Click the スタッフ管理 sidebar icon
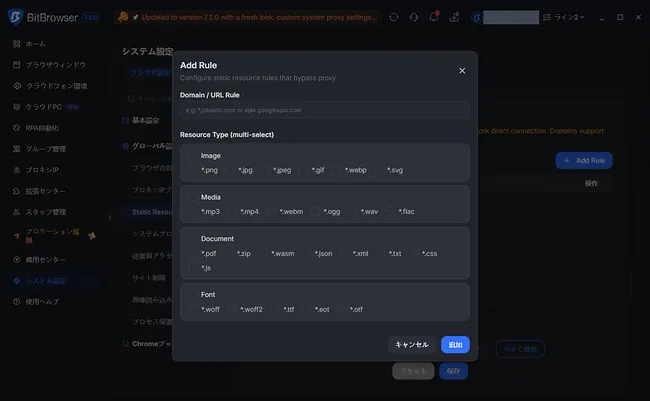 click(17, 212)
